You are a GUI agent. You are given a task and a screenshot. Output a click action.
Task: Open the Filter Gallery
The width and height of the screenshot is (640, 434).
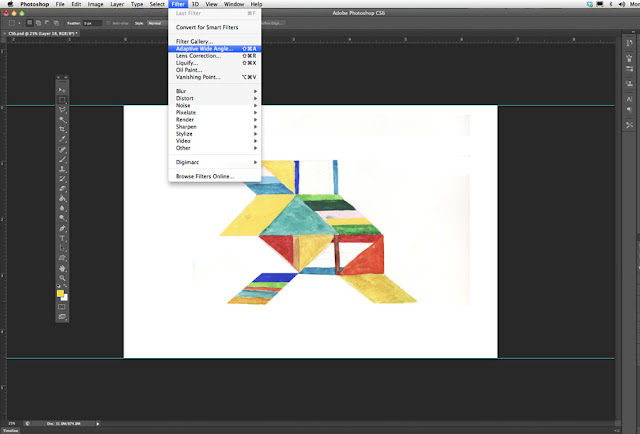tap(215, 42)
